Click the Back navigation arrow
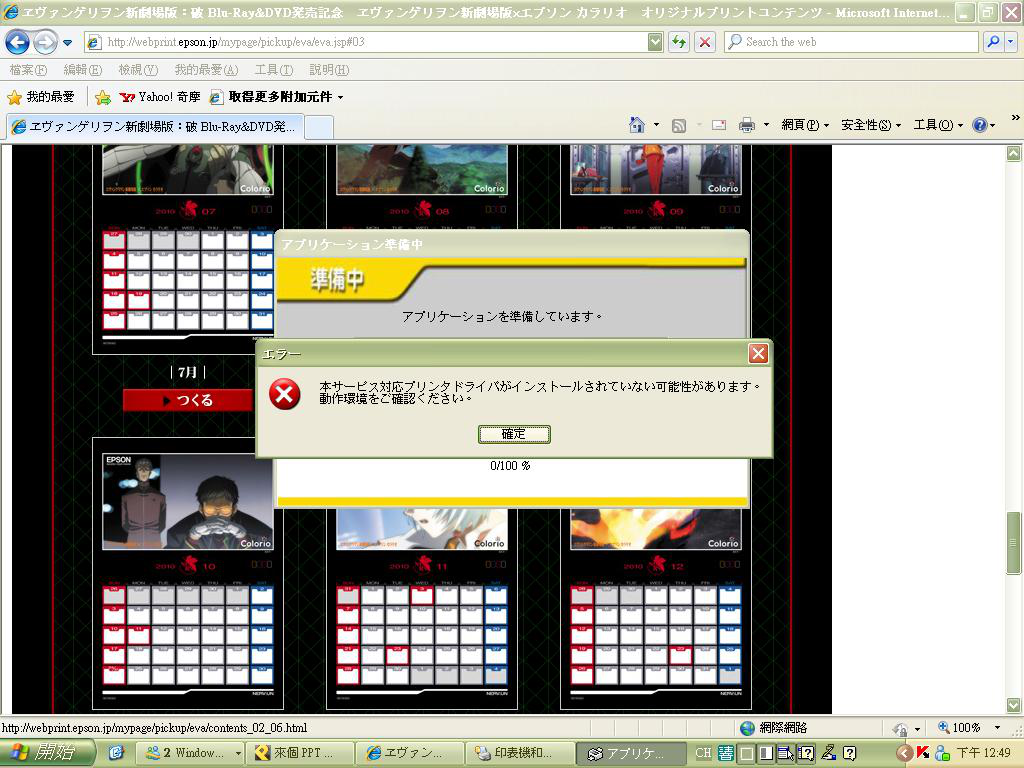The image size is (1024, 768). (x=17, y=43)
